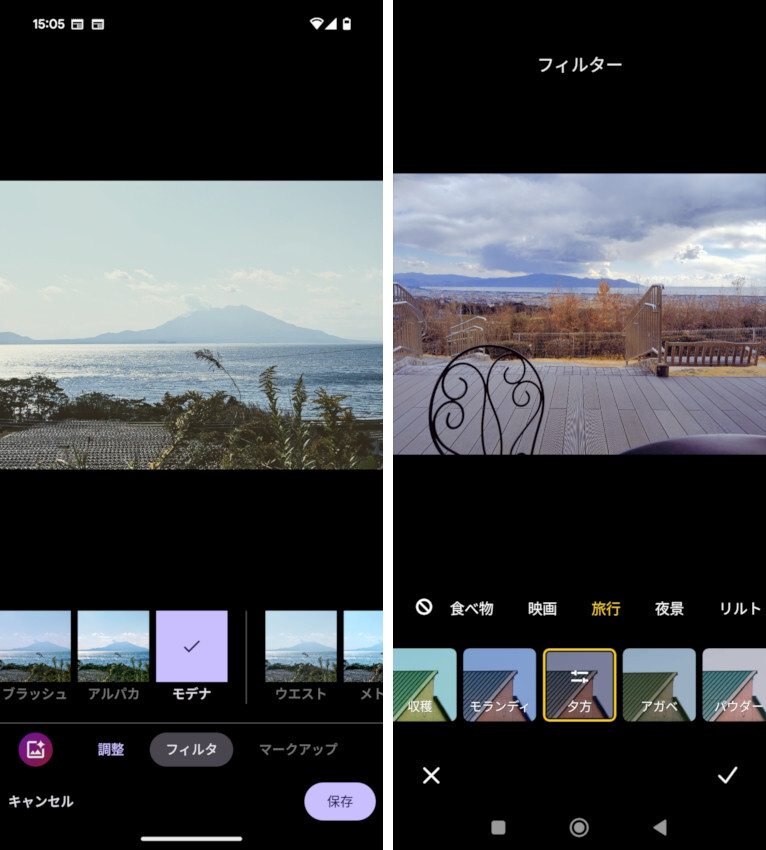Tap the X discard icon
766x850 pixels.
pyautogui.click(x=431, y=775)
